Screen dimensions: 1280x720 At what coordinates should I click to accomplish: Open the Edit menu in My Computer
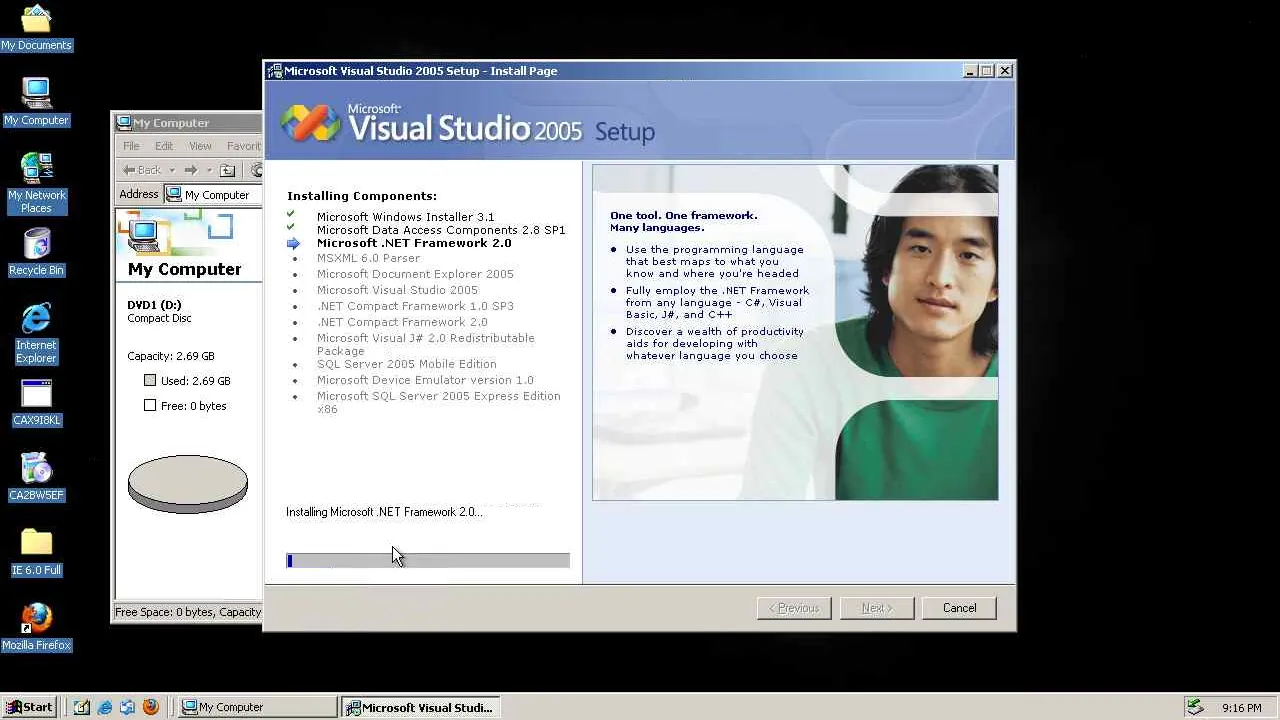[164, 146]
